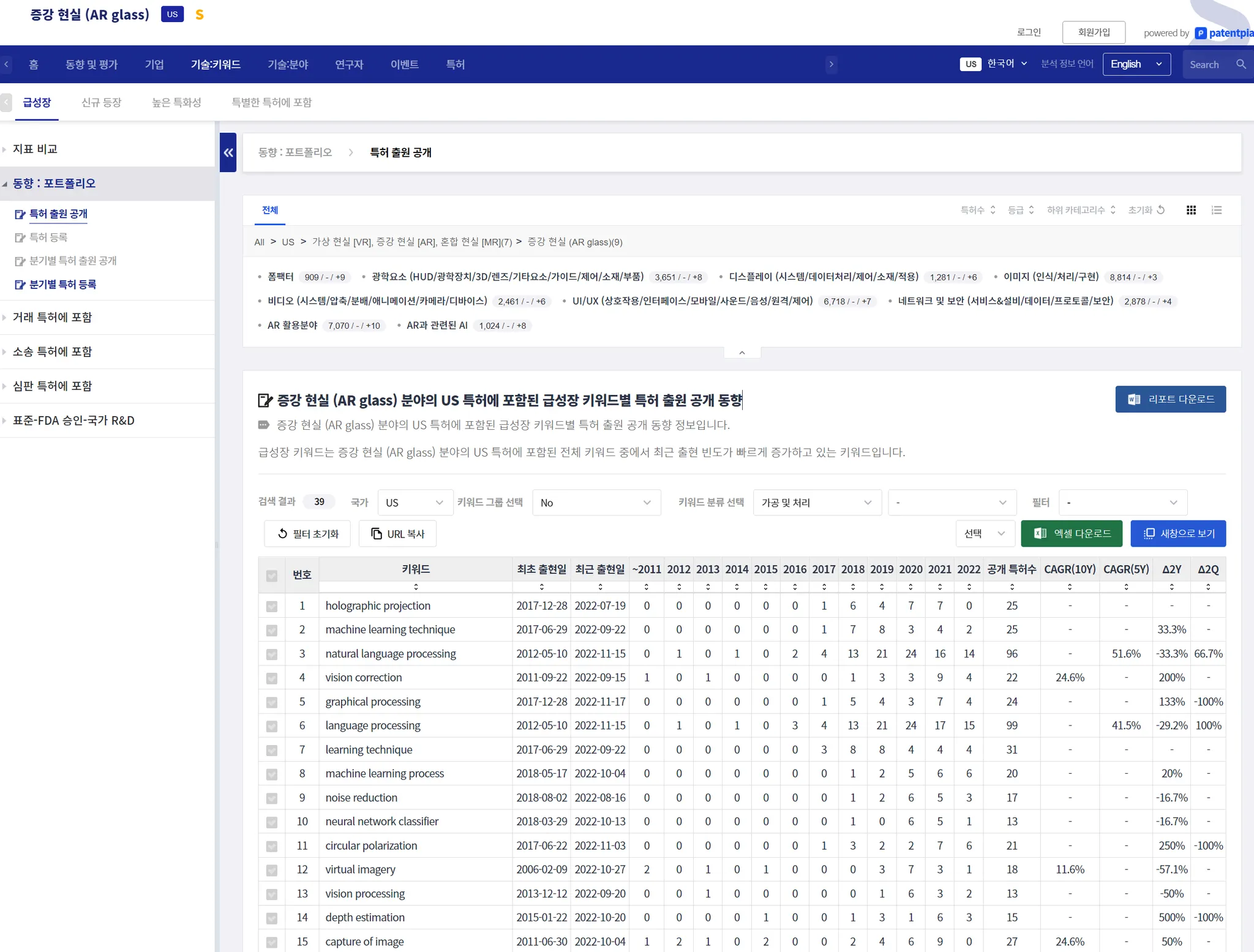The image size is (1254, 952).
Task: Collapse category panel with up chevron
Action: (x=742, y=353)
